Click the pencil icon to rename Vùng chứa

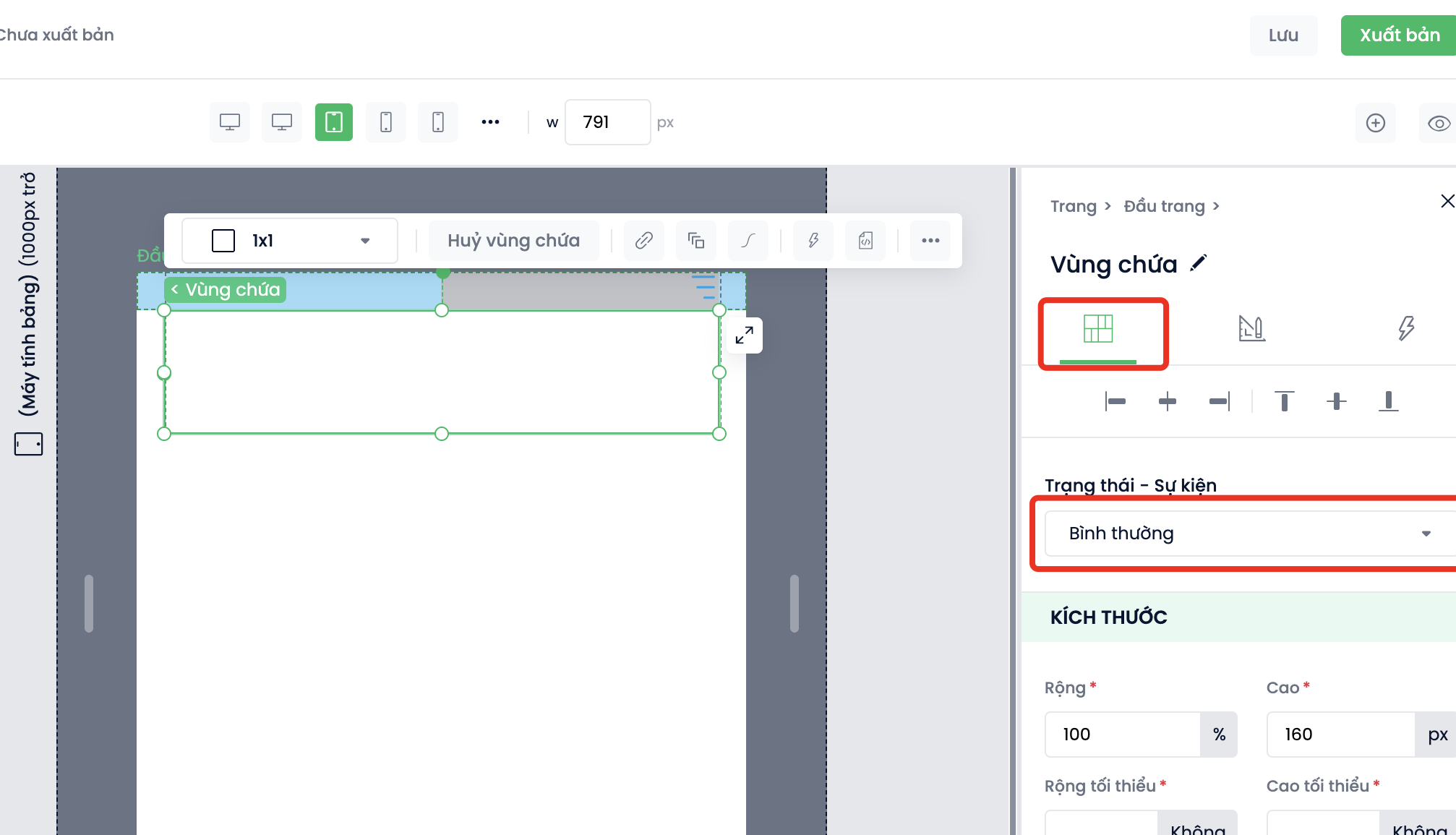coord(1199,263)
